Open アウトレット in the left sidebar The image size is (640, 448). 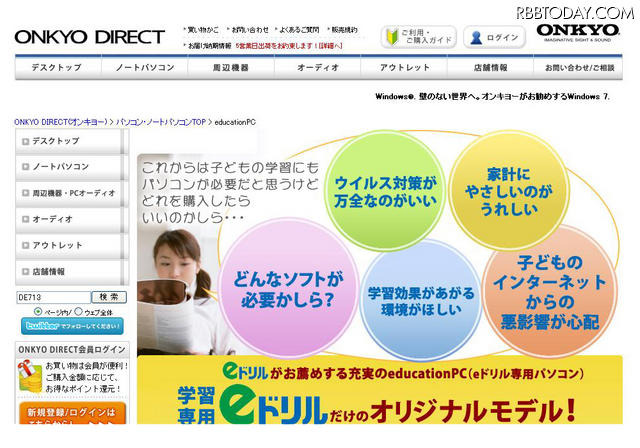pyautogui.click(x=72, y=245)
